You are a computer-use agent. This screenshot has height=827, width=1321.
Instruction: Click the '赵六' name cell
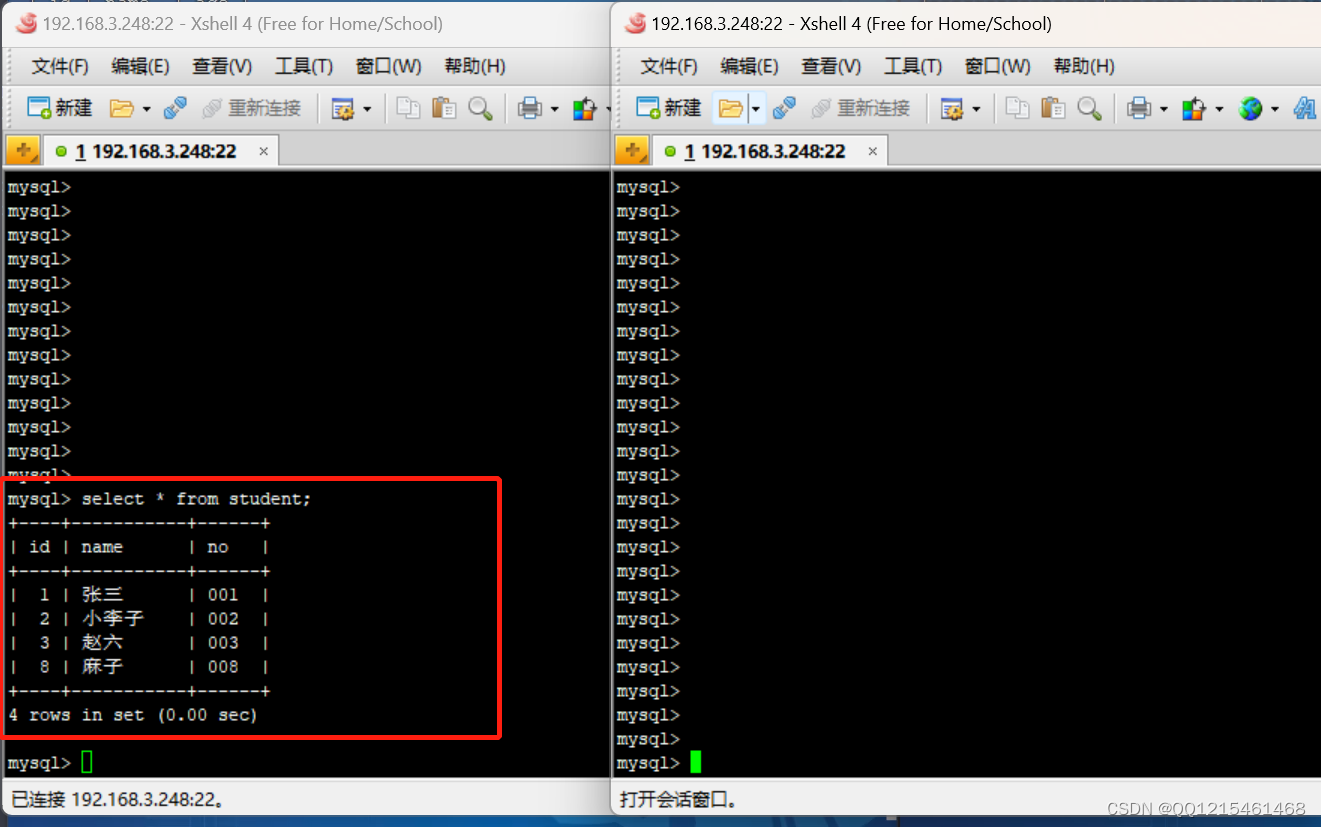click(x=102, y=643)
